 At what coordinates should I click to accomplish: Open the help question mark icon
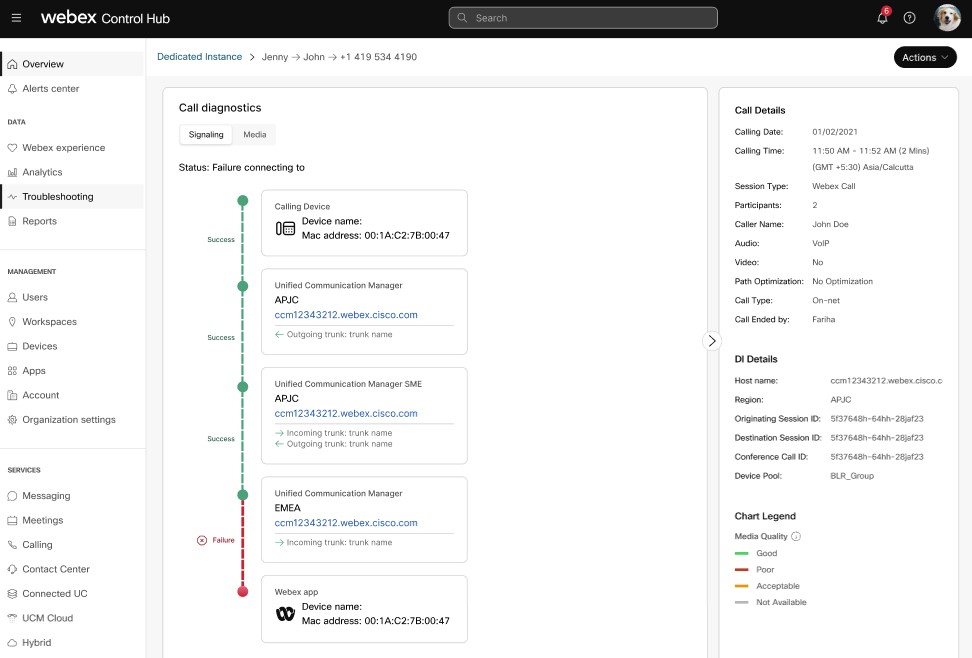click(909, 18)
